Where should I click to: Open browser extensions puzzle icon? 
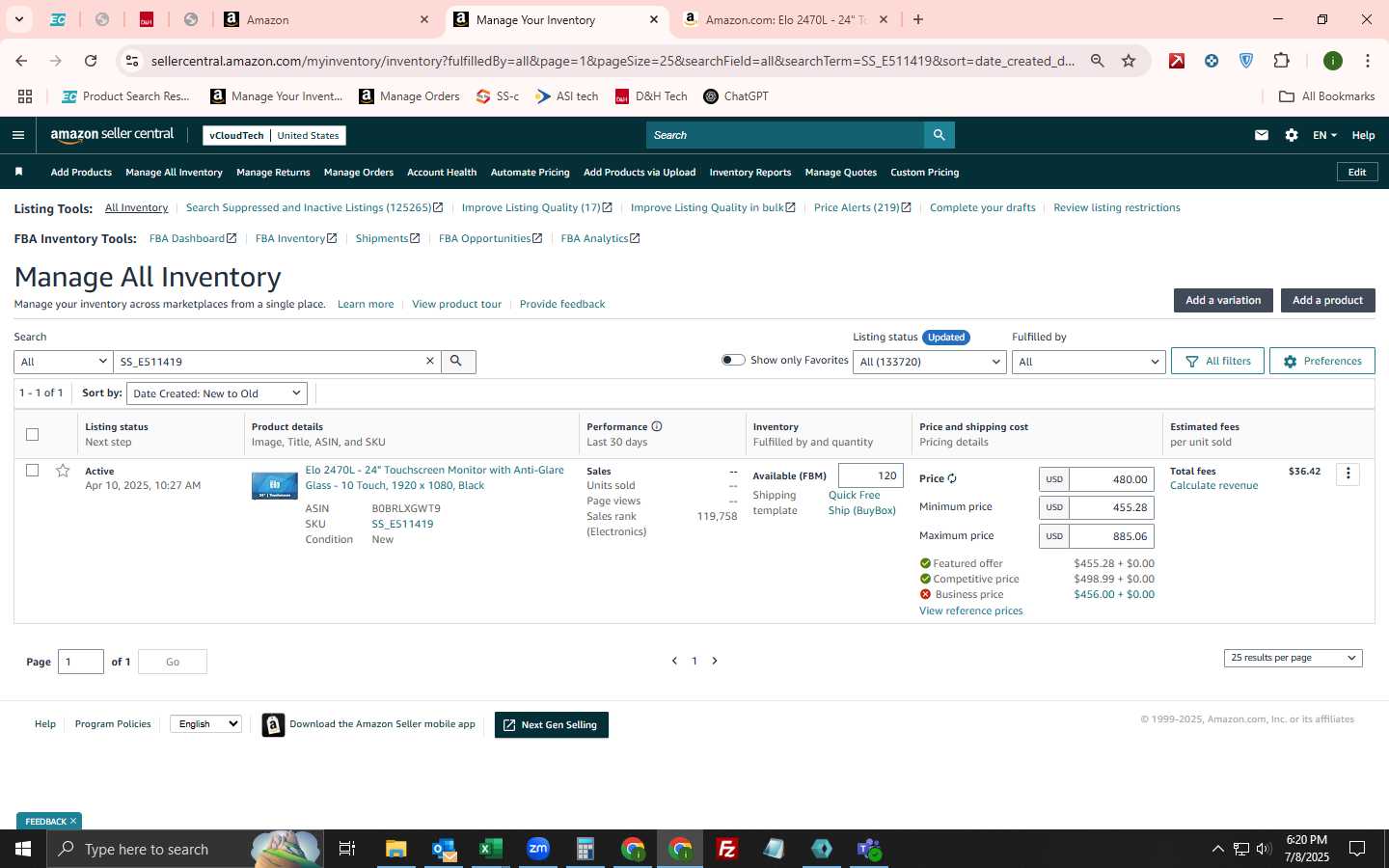pos(1281,61)
